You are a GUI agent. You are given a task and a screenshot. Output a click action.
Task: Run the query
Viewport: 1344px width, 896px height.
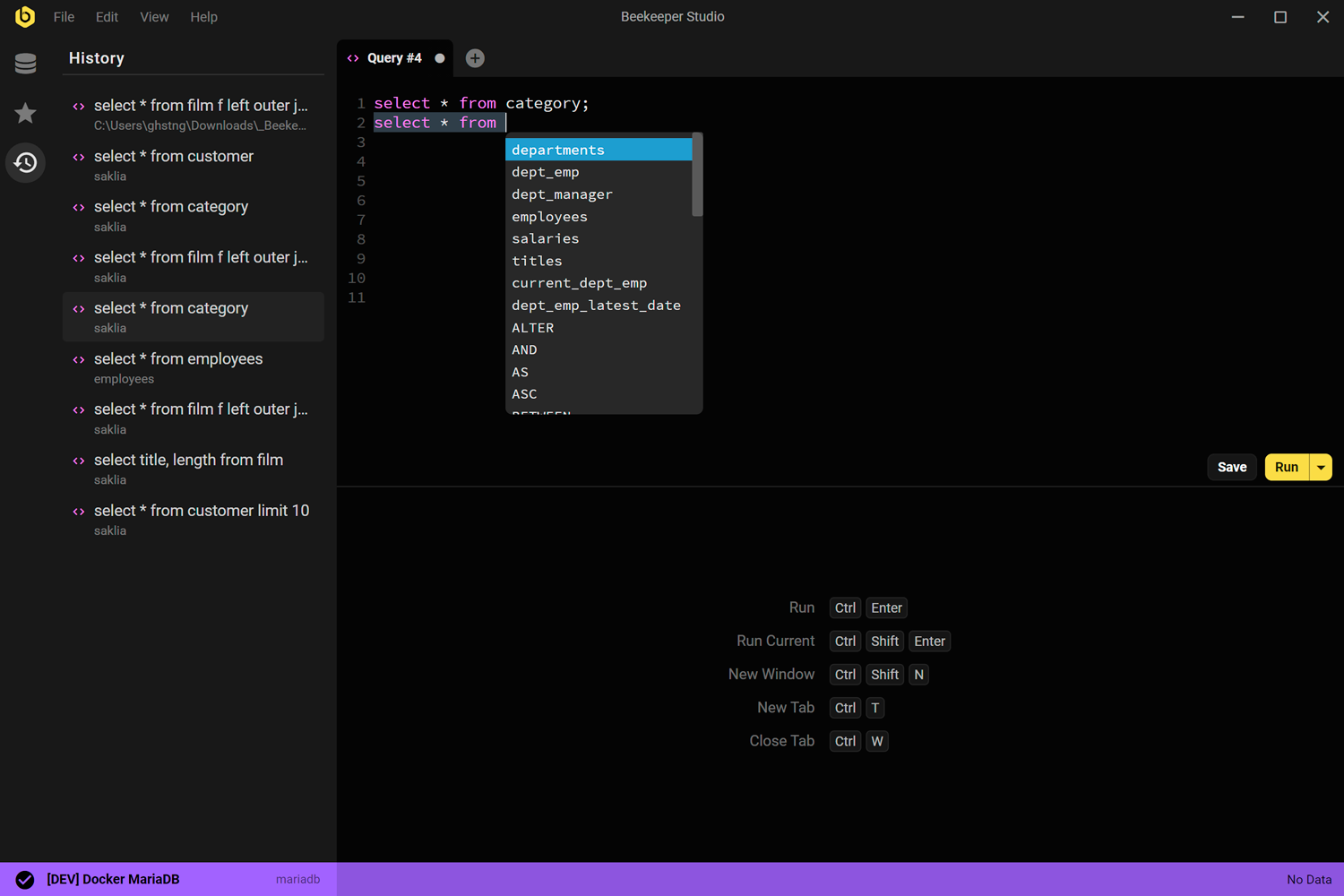tap(1287, 467)
